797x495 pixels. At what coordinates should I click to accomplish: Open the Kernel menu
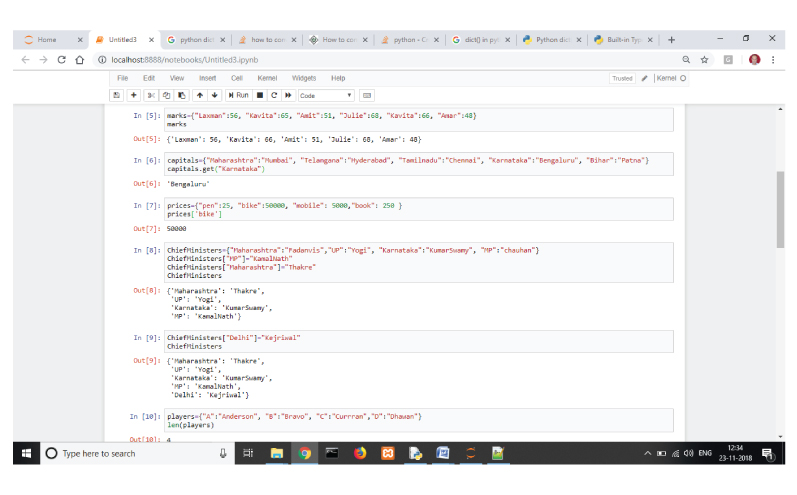coord(267,78)
